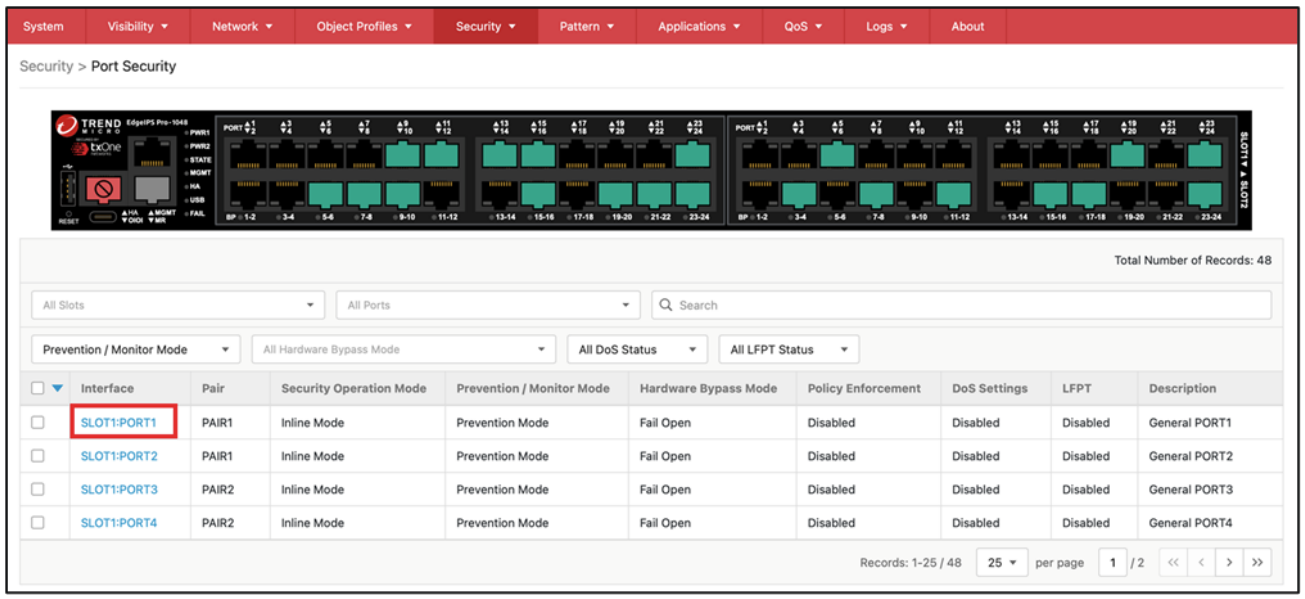
Task: Click 'Records: 1-25 / 48' text
Action: click(x=910, y=563)
